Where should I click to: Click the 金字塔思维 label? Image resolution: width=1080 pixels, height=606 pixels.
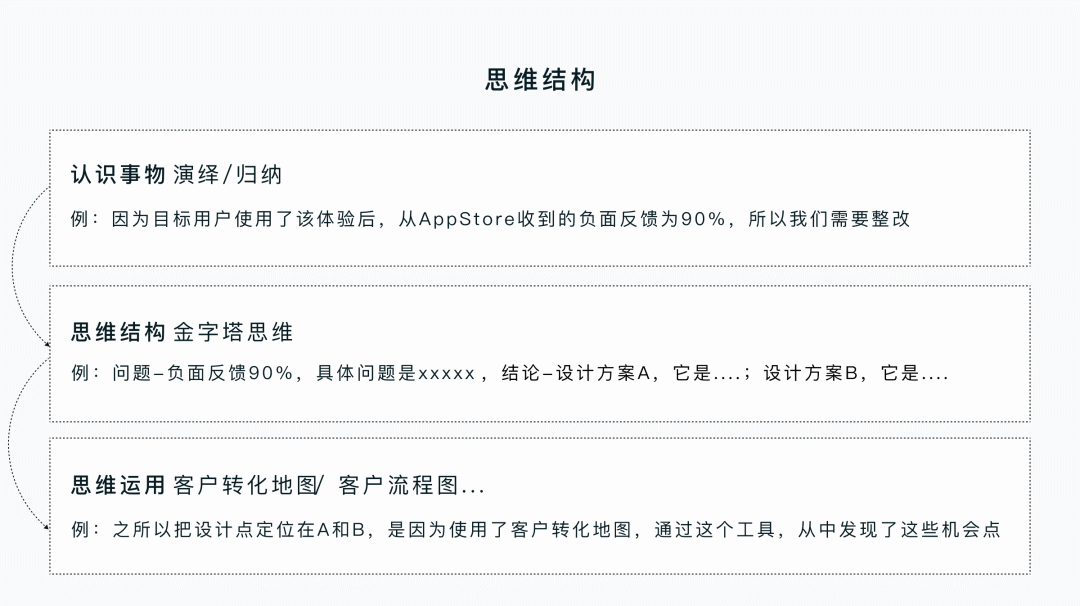point(233,332)
